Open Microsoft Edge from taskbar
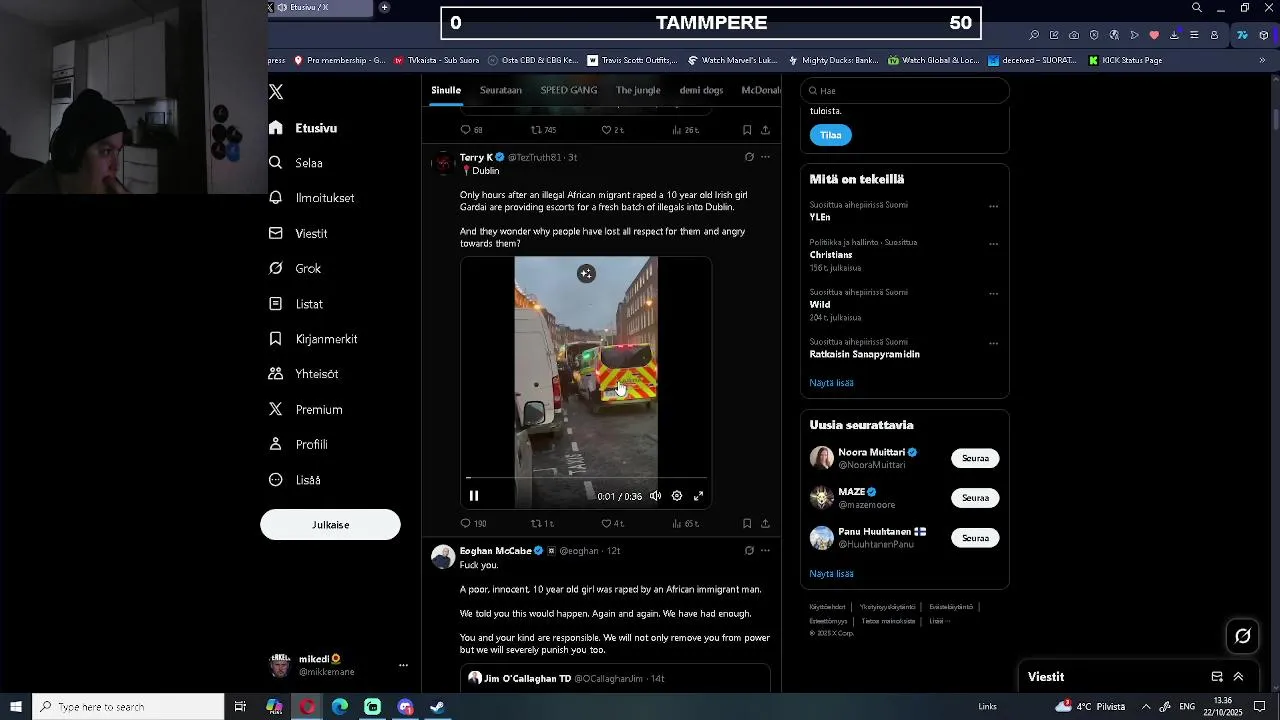This screenshot has height=720, width=1280. coord(340,707)
